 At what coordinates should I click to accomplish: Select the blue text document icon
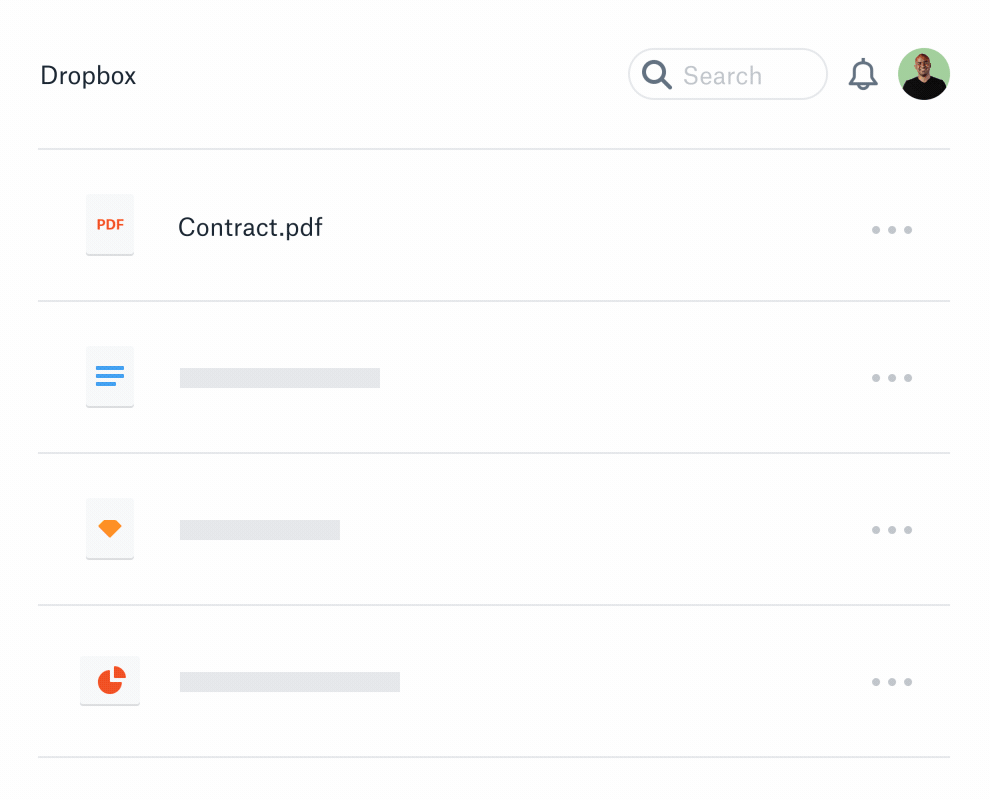(110, 376)
